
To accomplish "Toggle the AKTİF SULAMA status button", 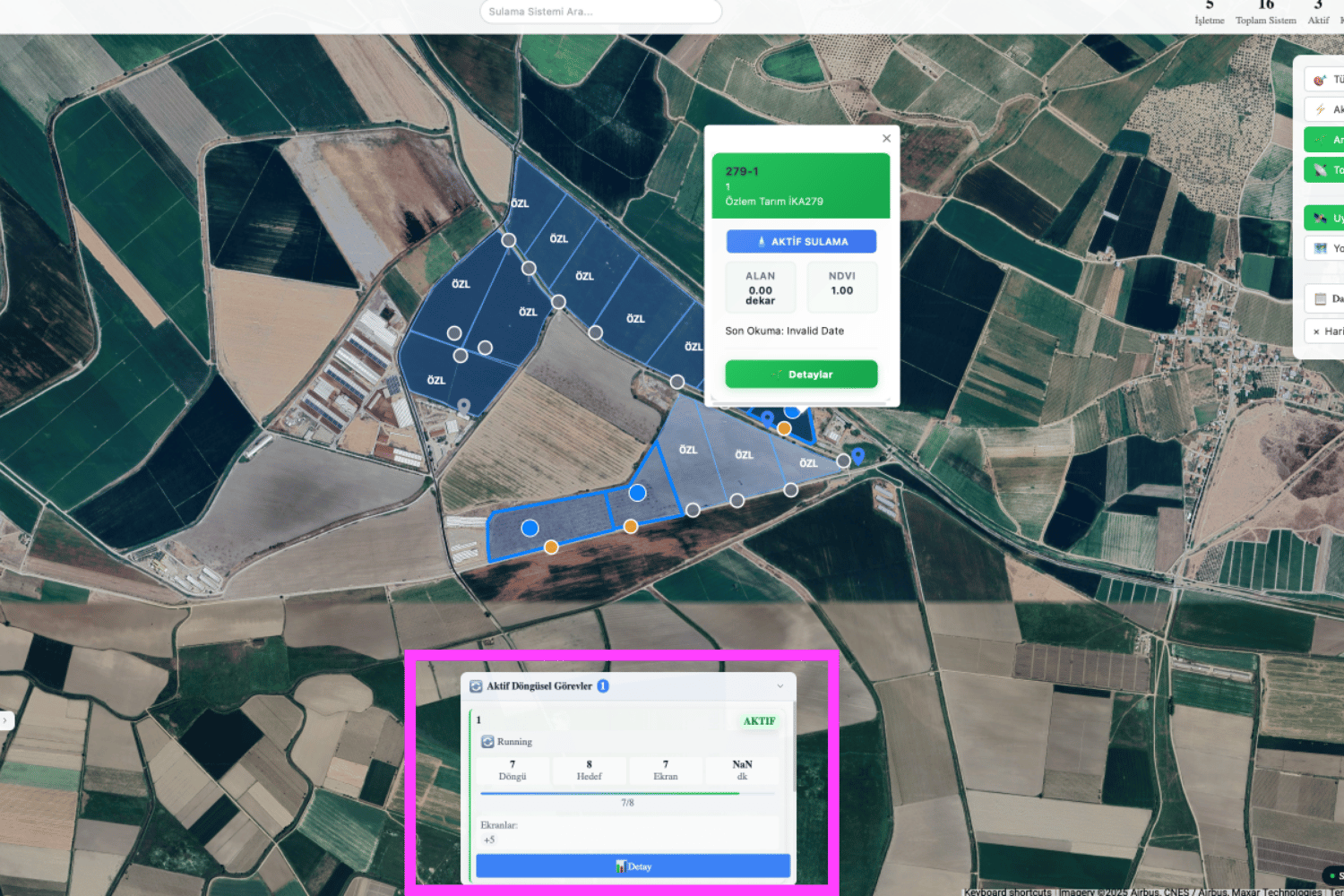I will [x=801, y=241].
